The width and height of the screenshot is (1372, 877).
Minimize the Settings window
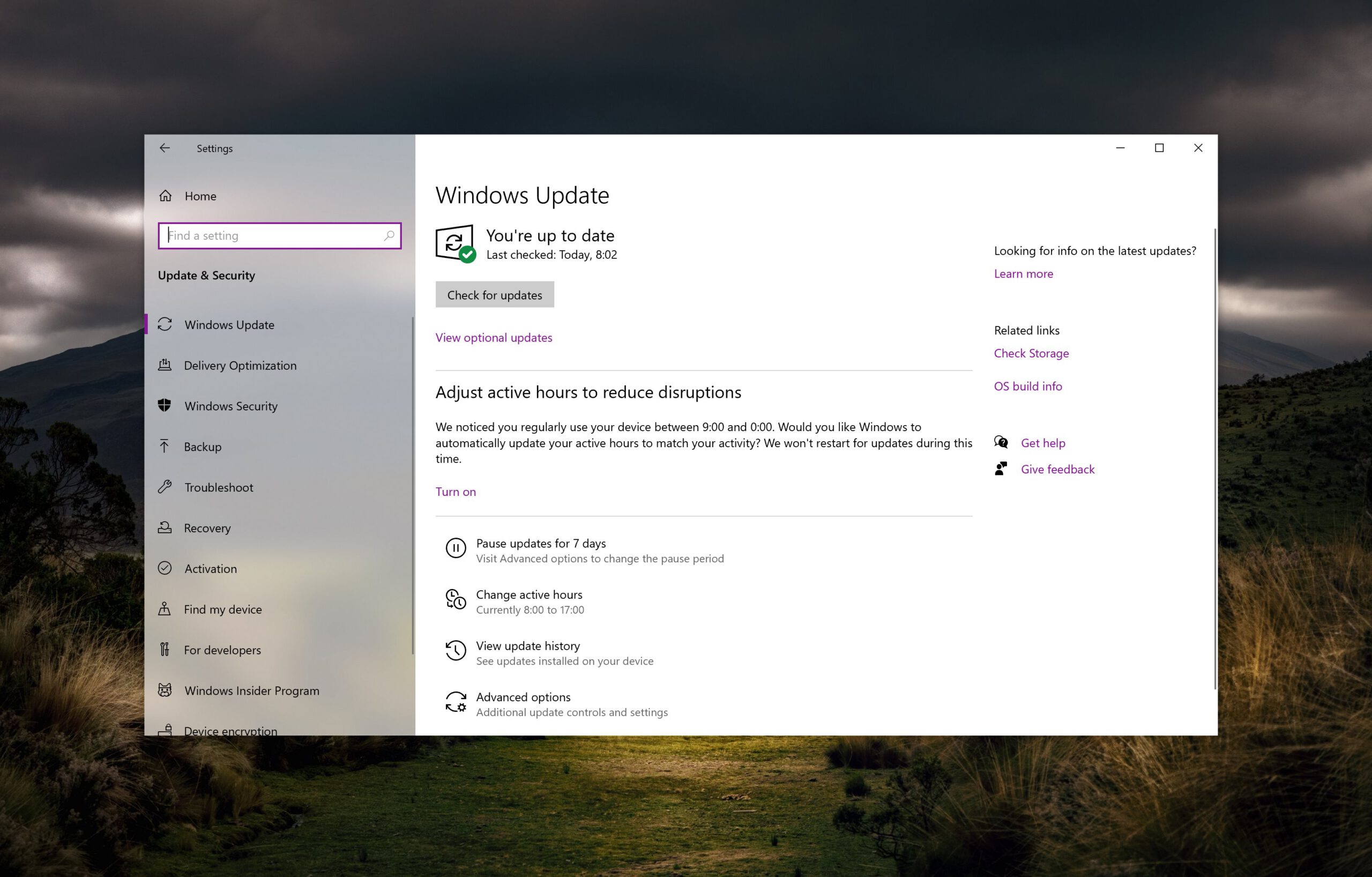tap(1120, 148)
